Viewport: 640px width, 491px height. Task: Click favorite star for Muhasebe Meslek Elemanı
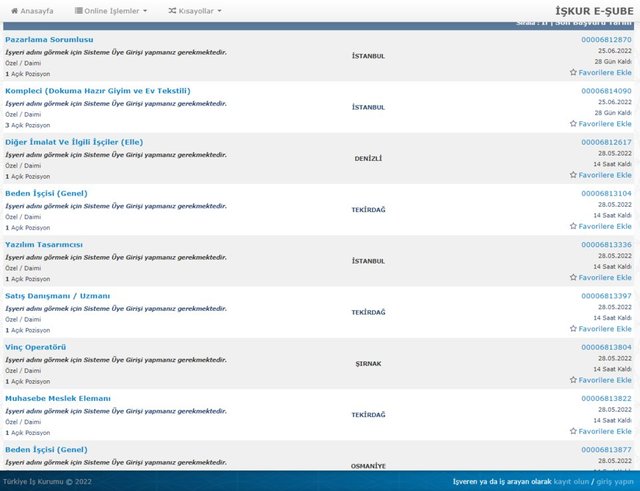573,431
